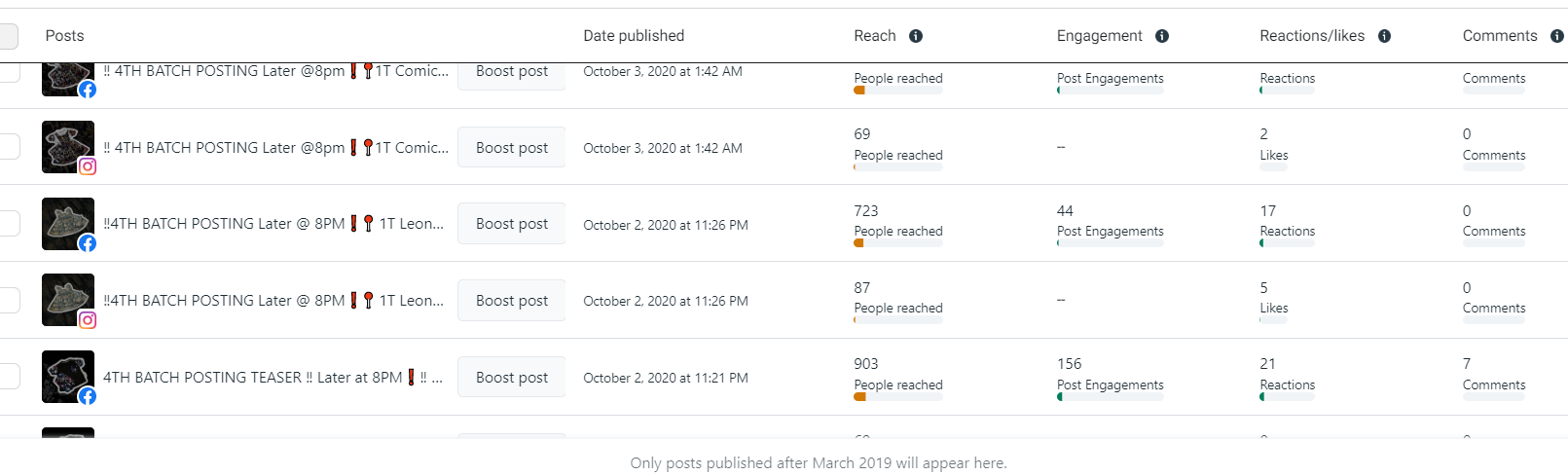
Task: Click Facebook badge on the TEASER post
Action: [x=88, y=396]
